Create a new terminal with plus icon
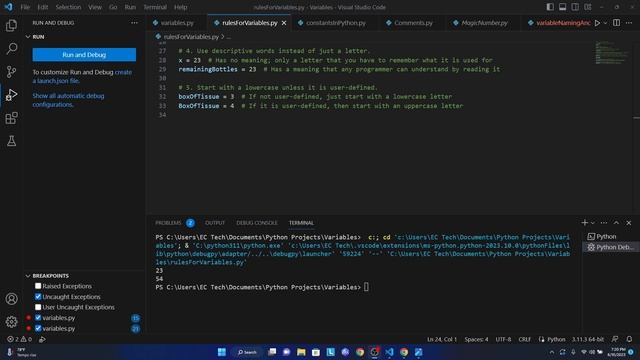The image size is (640, 360). pyautogui.click(x=584, y=222)
